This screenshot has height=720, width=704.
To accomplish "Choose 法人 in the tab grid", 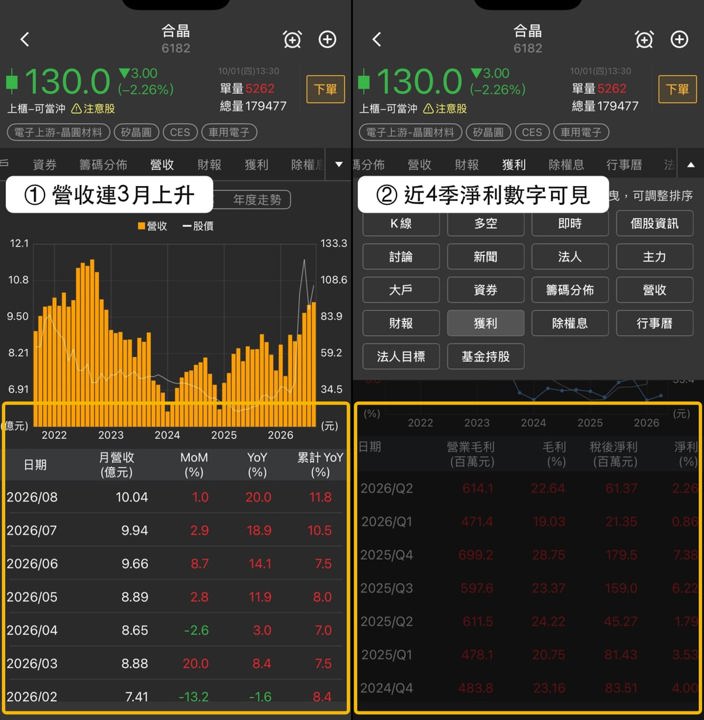I will click(x=570, y=257).
